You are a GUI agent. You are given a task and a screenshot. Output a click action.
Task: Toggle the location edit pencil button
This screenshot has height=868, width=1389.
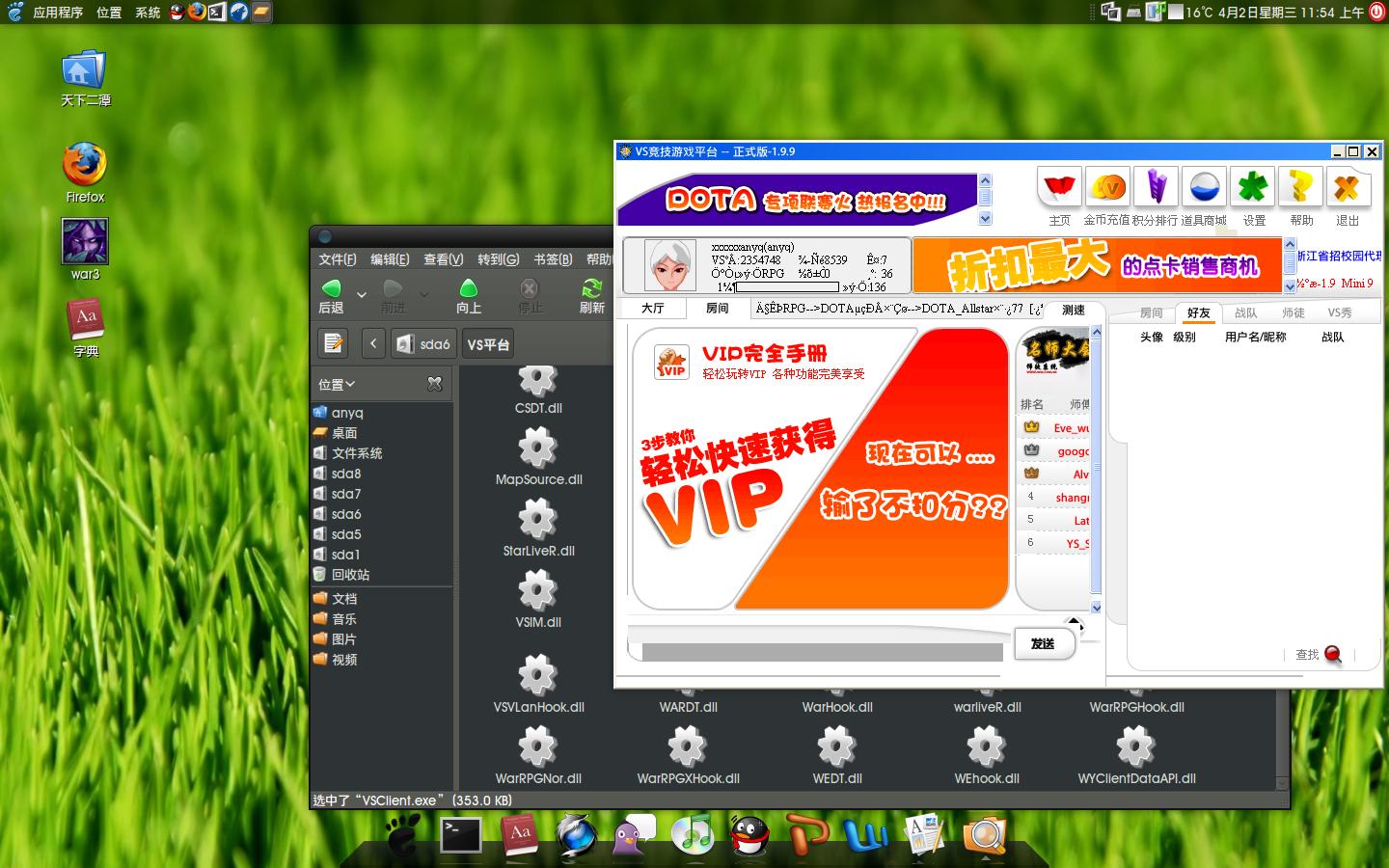pos(334,343)
